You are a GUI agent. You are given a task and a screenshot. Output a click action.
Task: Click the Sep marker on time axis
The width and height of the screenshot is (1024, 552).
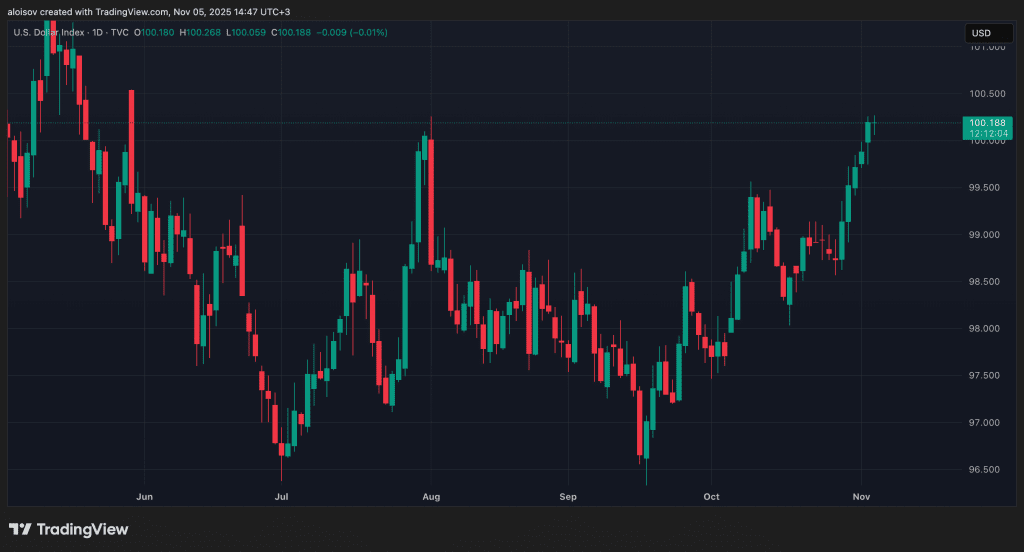[568, 496]
